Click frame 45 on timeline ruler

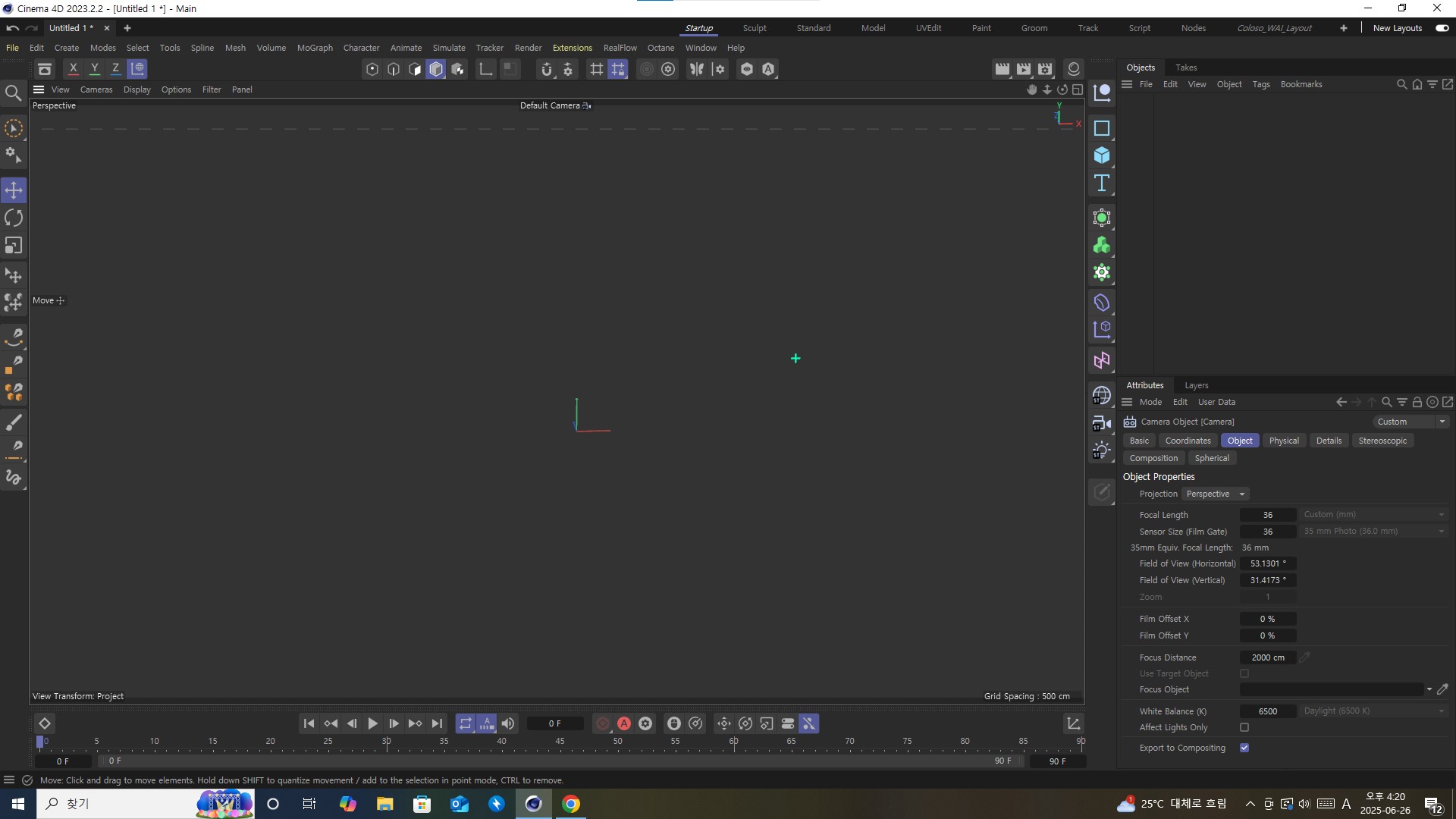tap(560, 742)
